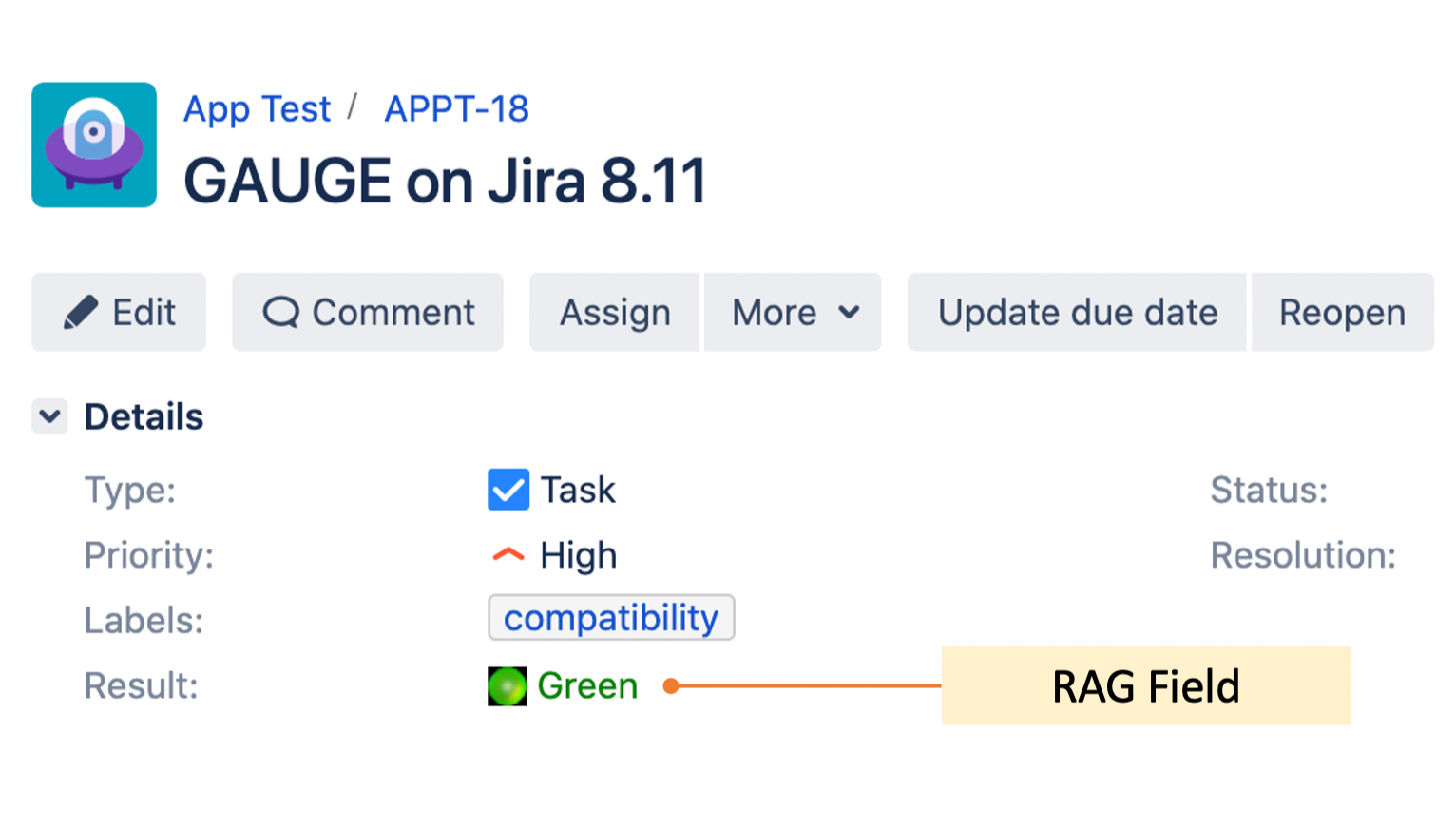The height and width of the screenshot is (829, 1456).
Task: Click the Reopen button
Action: 1342,312
